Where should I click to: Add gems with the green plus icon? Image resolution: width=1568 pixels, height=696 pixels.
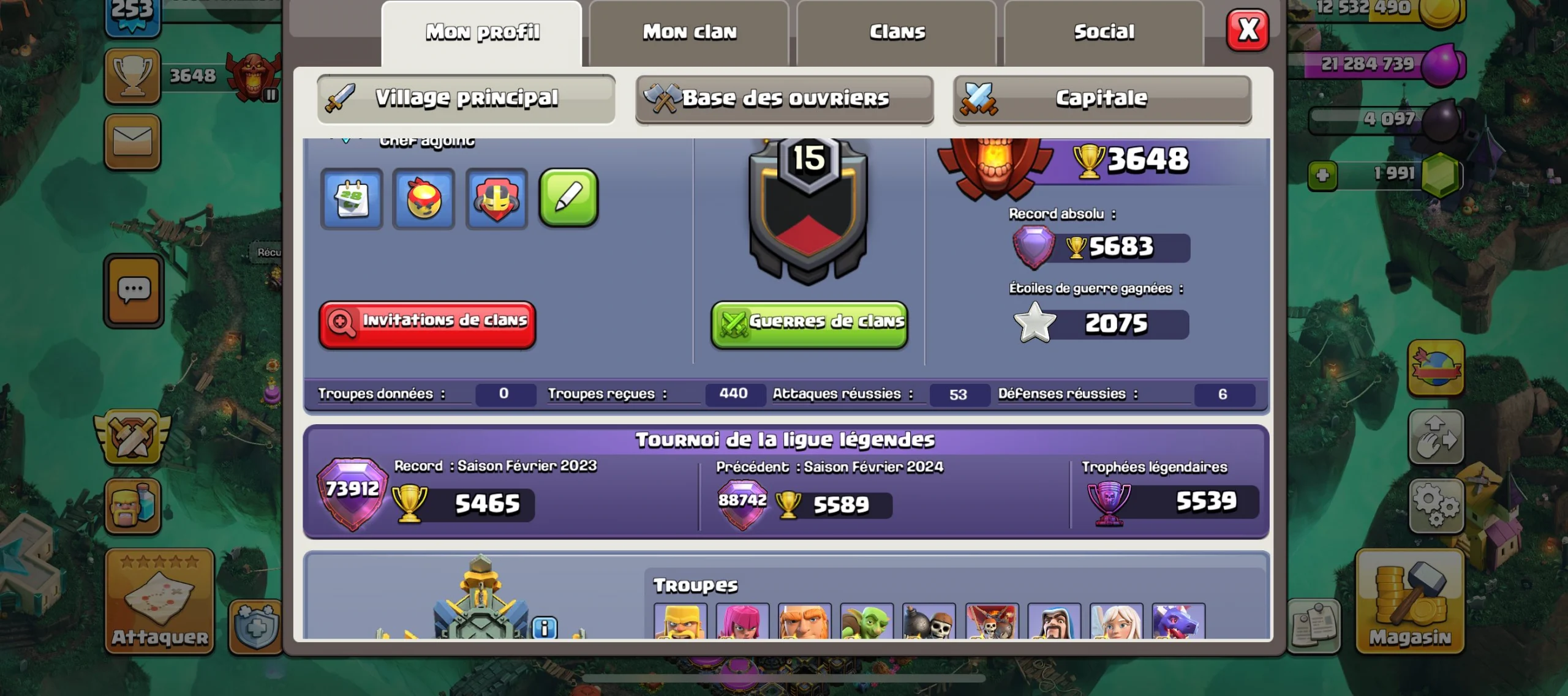point(1322,176)
